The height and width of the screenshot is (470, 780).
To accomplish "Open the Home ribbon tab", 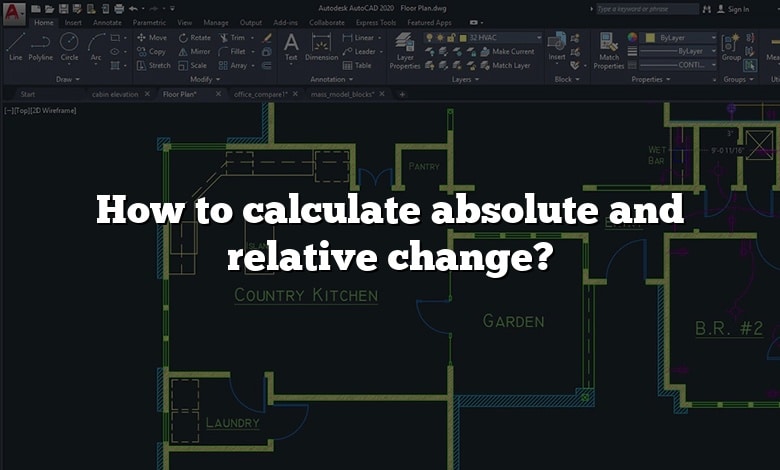I will [44, 22].
